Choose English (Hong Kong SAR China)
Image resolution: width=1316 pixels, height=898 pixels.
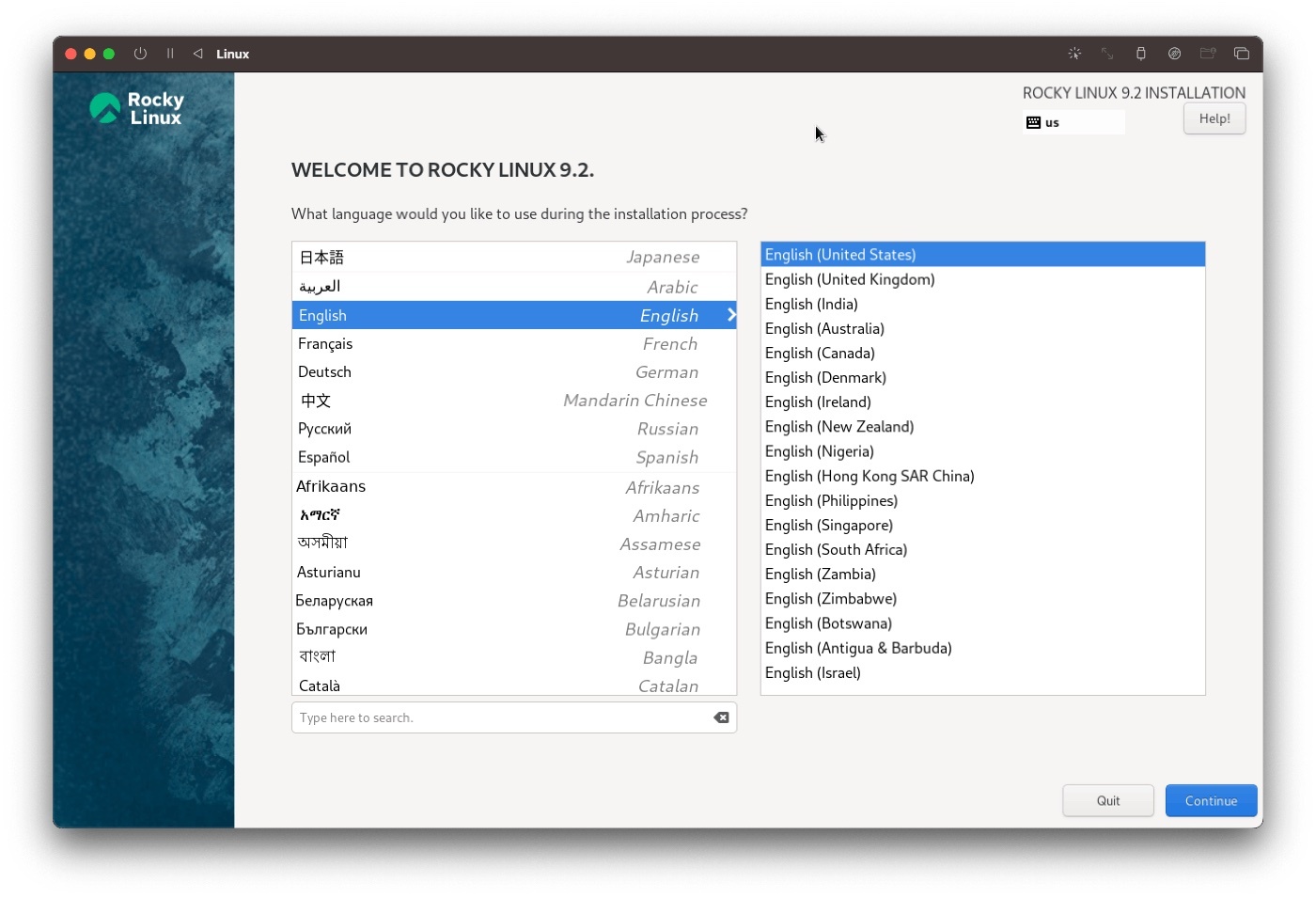pos(982,476)
